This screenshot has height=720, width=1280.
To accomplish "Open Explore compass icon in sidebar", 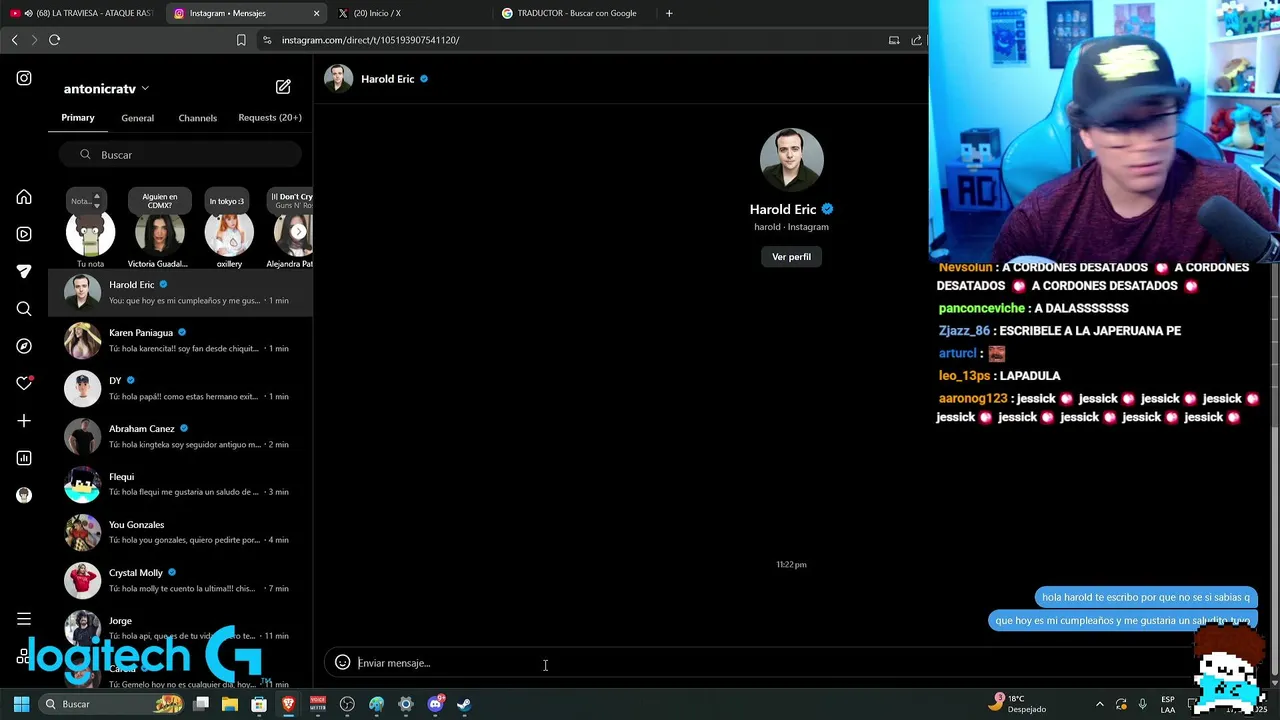I will pyautogui.click(x=24, y=346).
